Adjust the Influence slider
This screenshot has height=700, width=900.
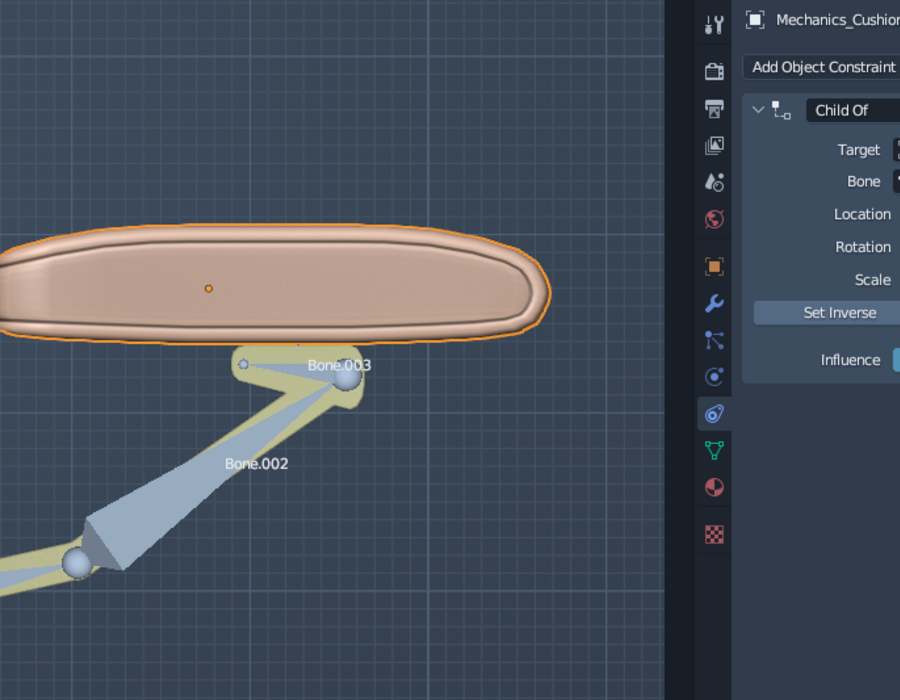coord(897,360)
